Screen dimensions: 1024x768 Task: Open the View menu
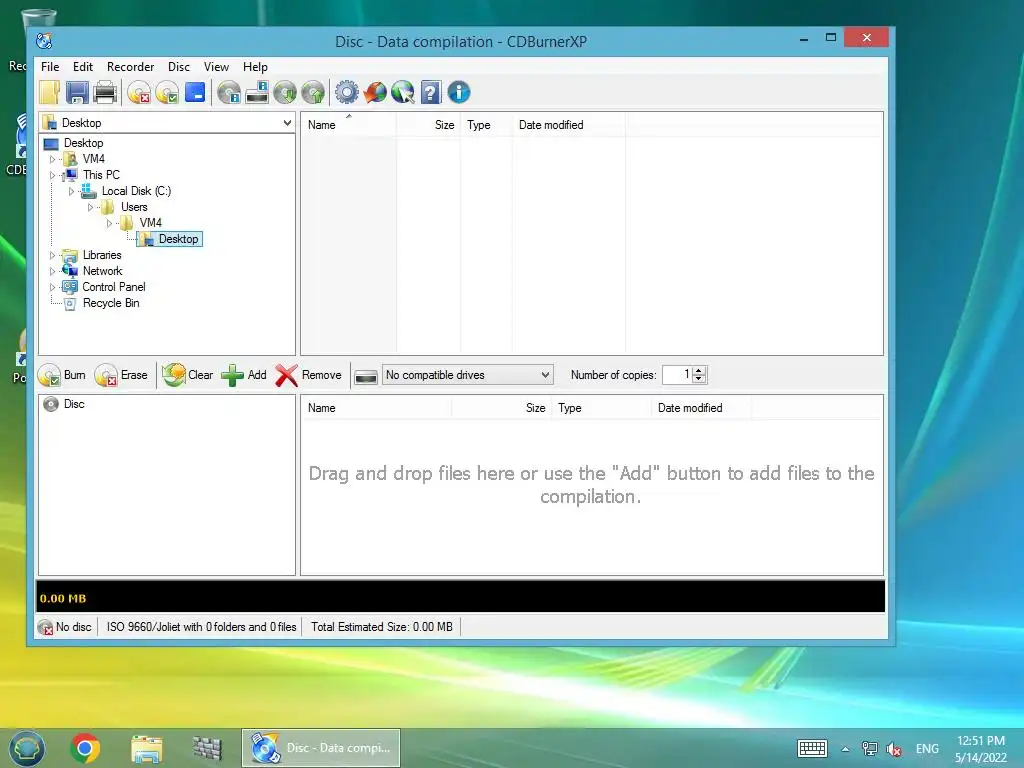tap(216, 67)
